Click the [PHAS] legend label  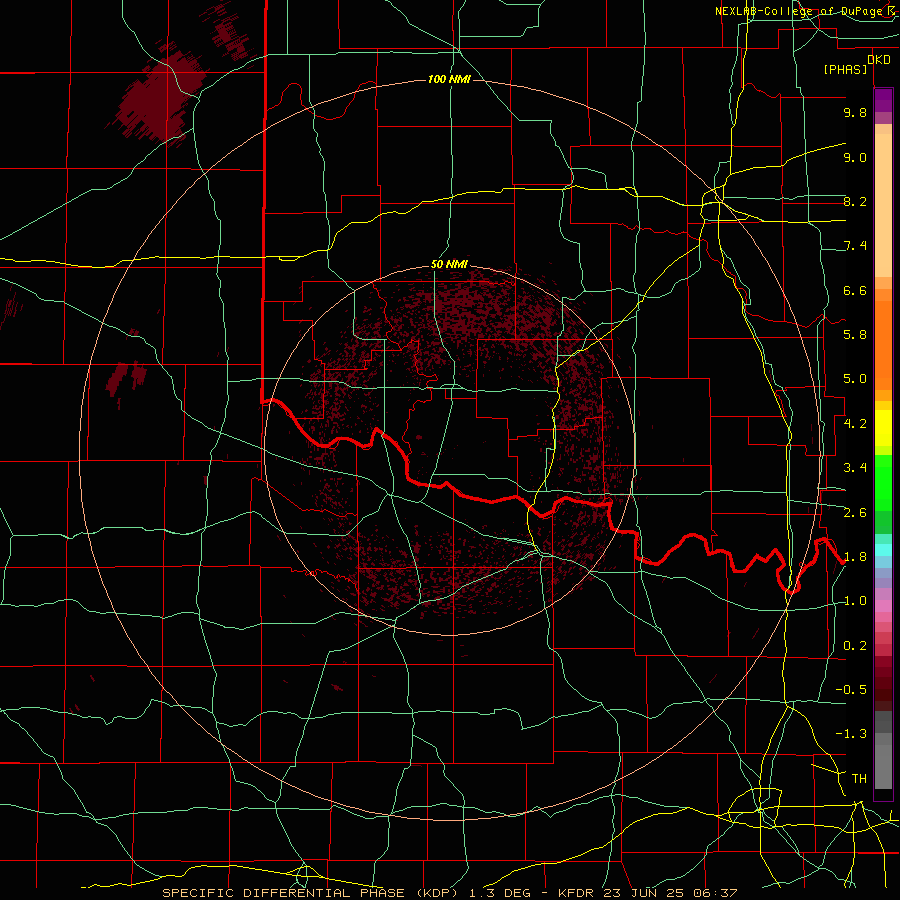845,70
